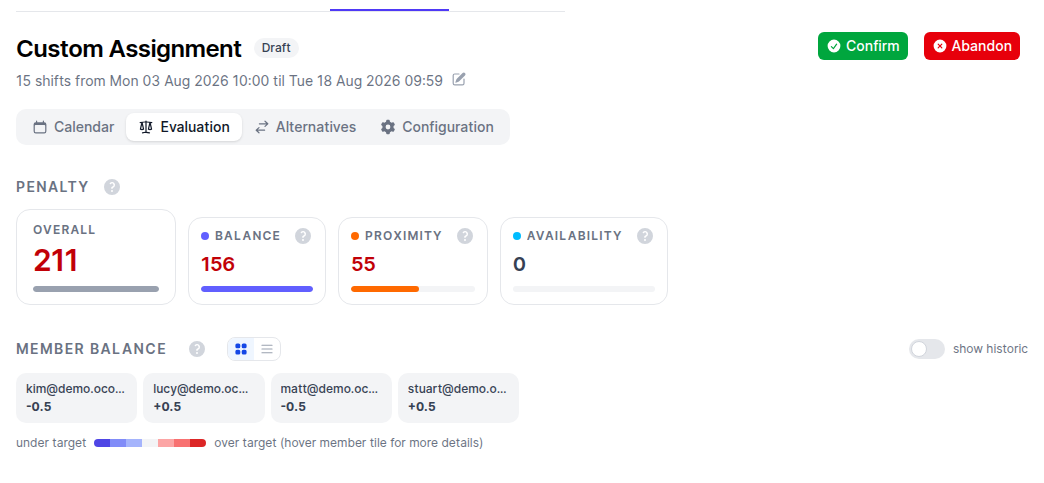The image size is (1044, 483).
Task: Click the edit pencil icon beside shift dates
Action: click(459, 80)
